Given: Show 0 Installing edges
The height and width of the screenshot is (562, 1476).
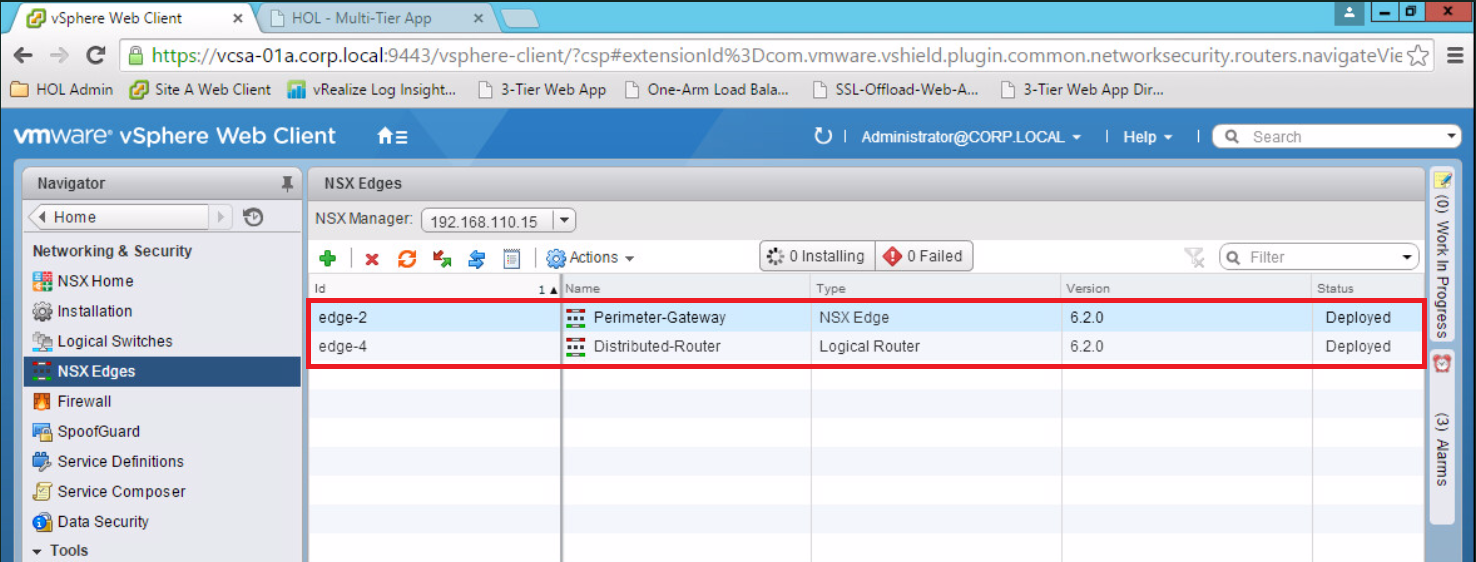Looking at the screenshot, I should pos(817,257).
